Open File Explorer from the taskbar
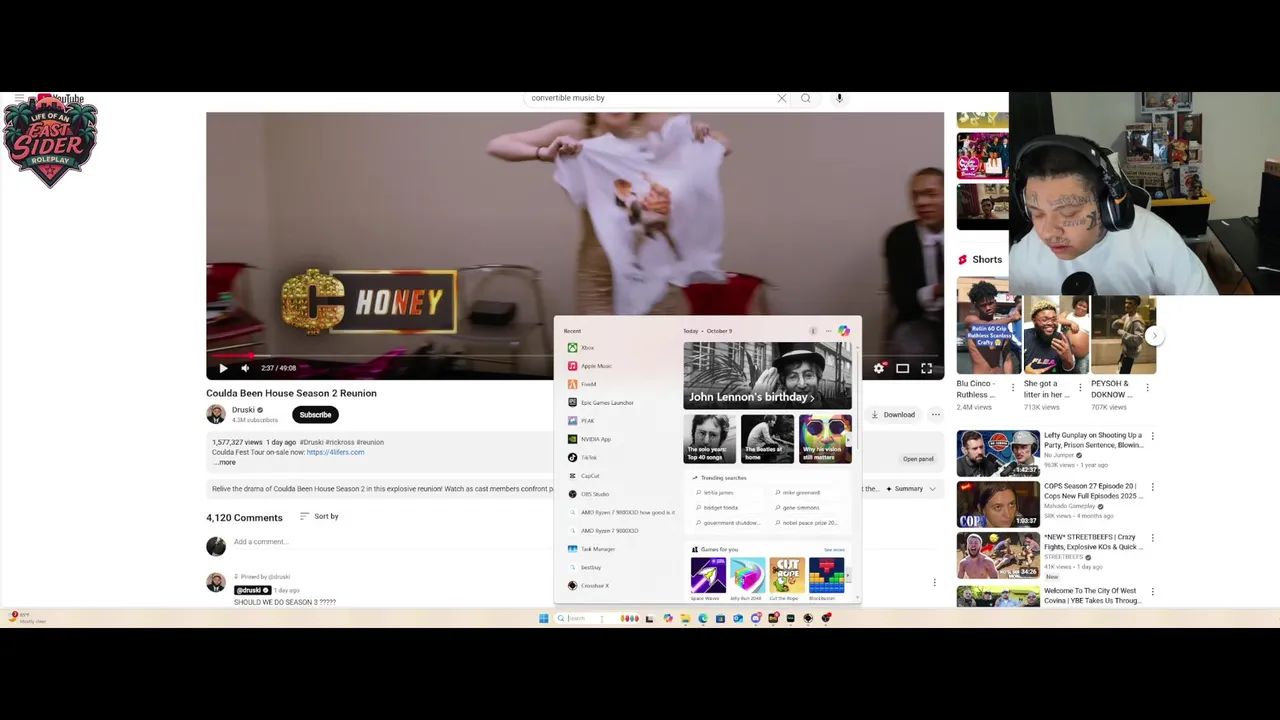Screen dimensions: 1280x720 coord(685,619)
